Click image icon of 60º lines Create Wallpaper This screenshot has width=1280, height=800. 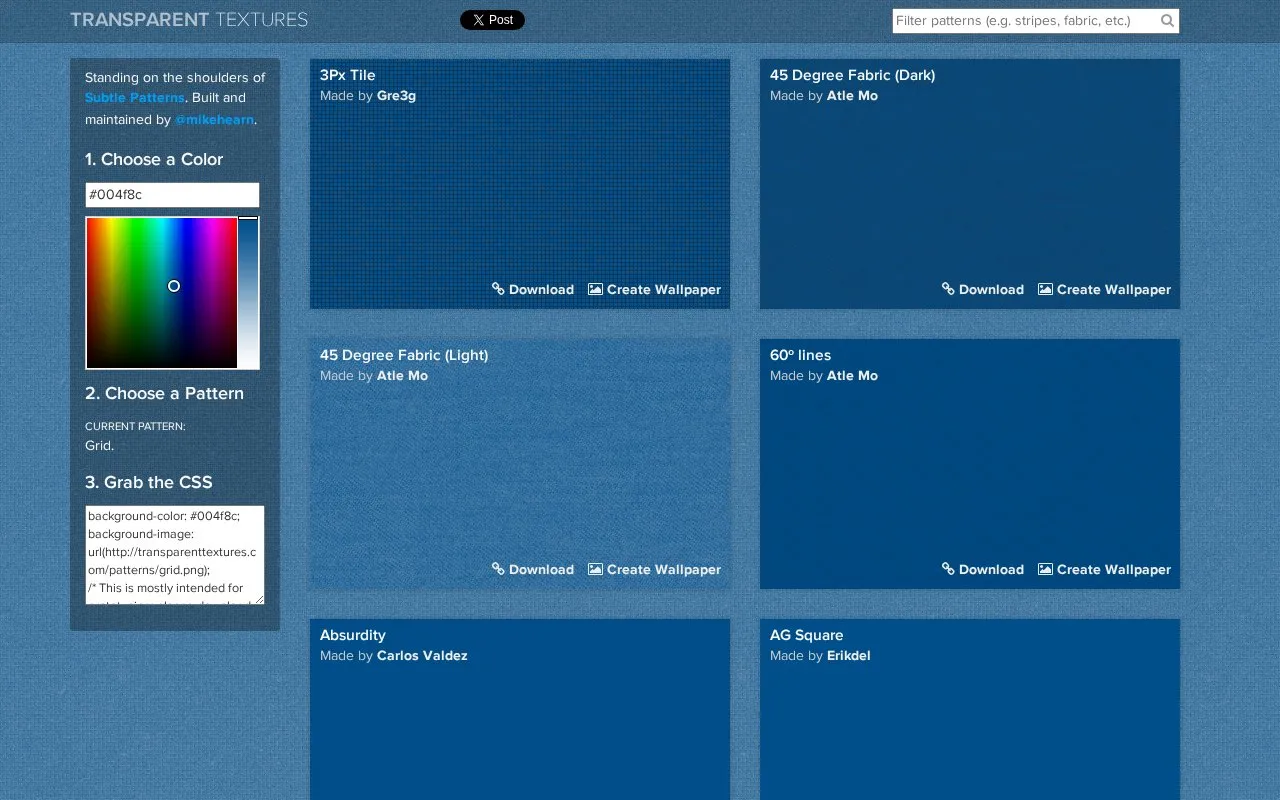coord(1045,569)
